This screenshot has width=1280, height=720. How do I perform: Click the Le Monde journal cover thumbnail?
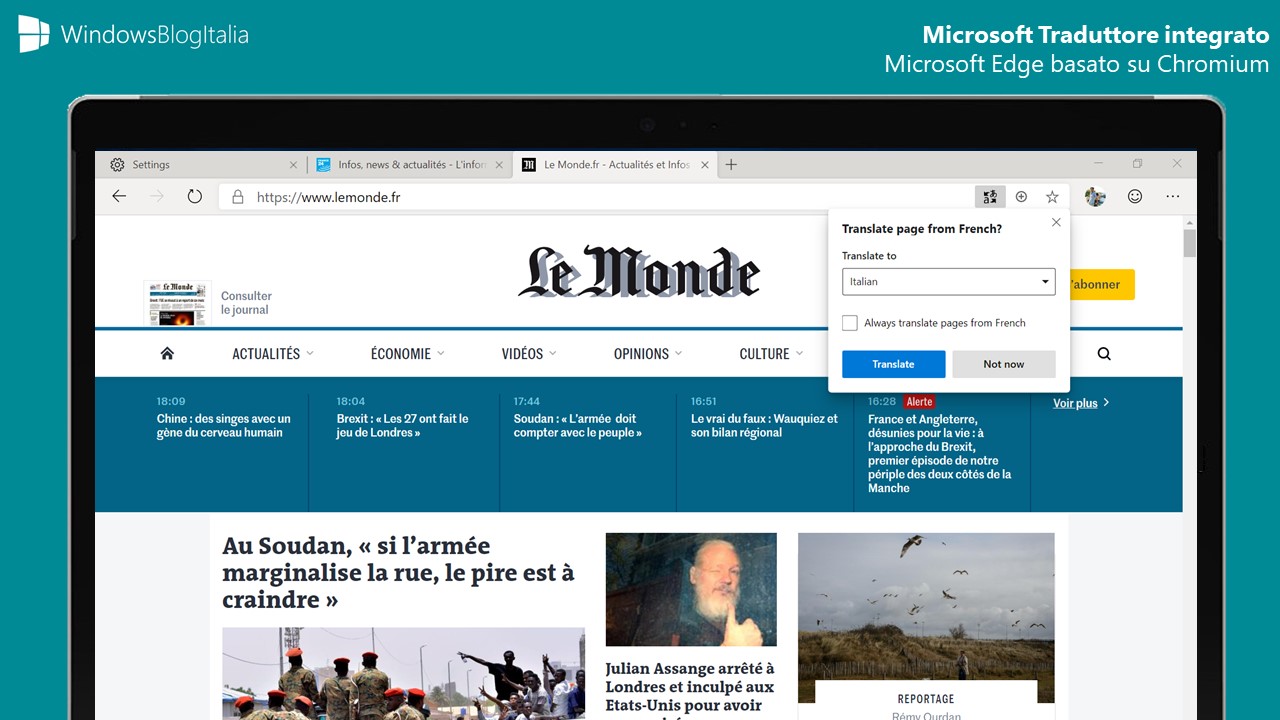pyautogui.click(x=177, y=303)
